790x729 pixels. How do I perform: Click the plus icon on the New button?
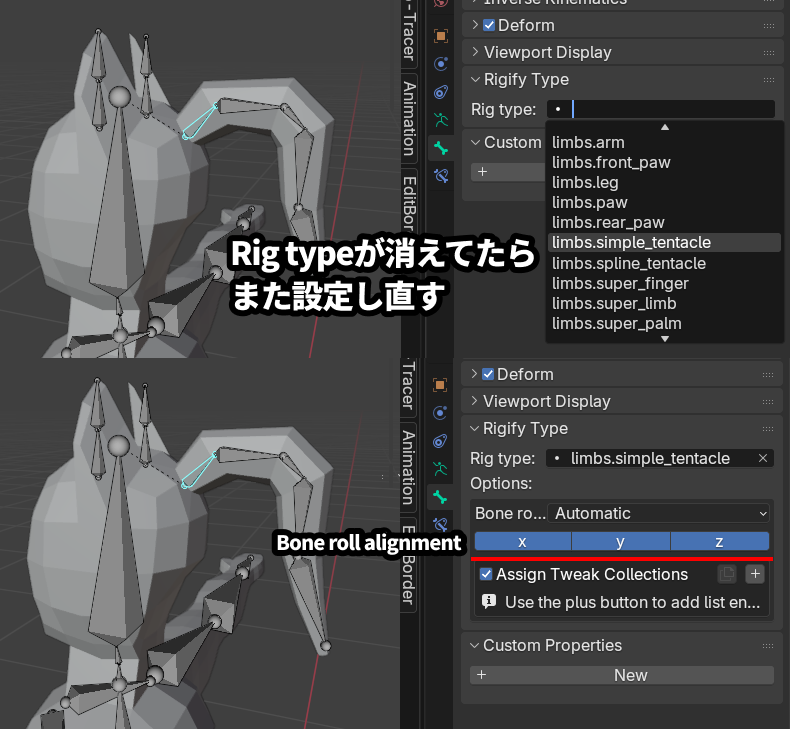pos(482,675)
